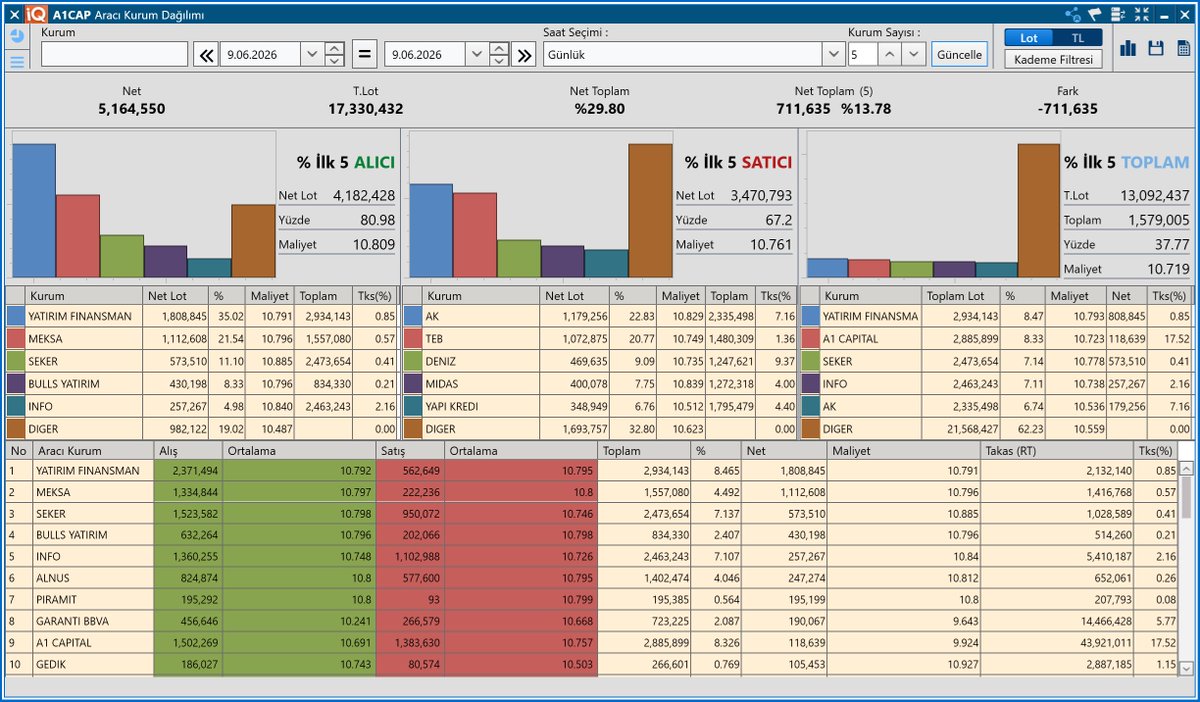
Task: Save with the floppy disk icon
Action: (x=1156, y=49)
